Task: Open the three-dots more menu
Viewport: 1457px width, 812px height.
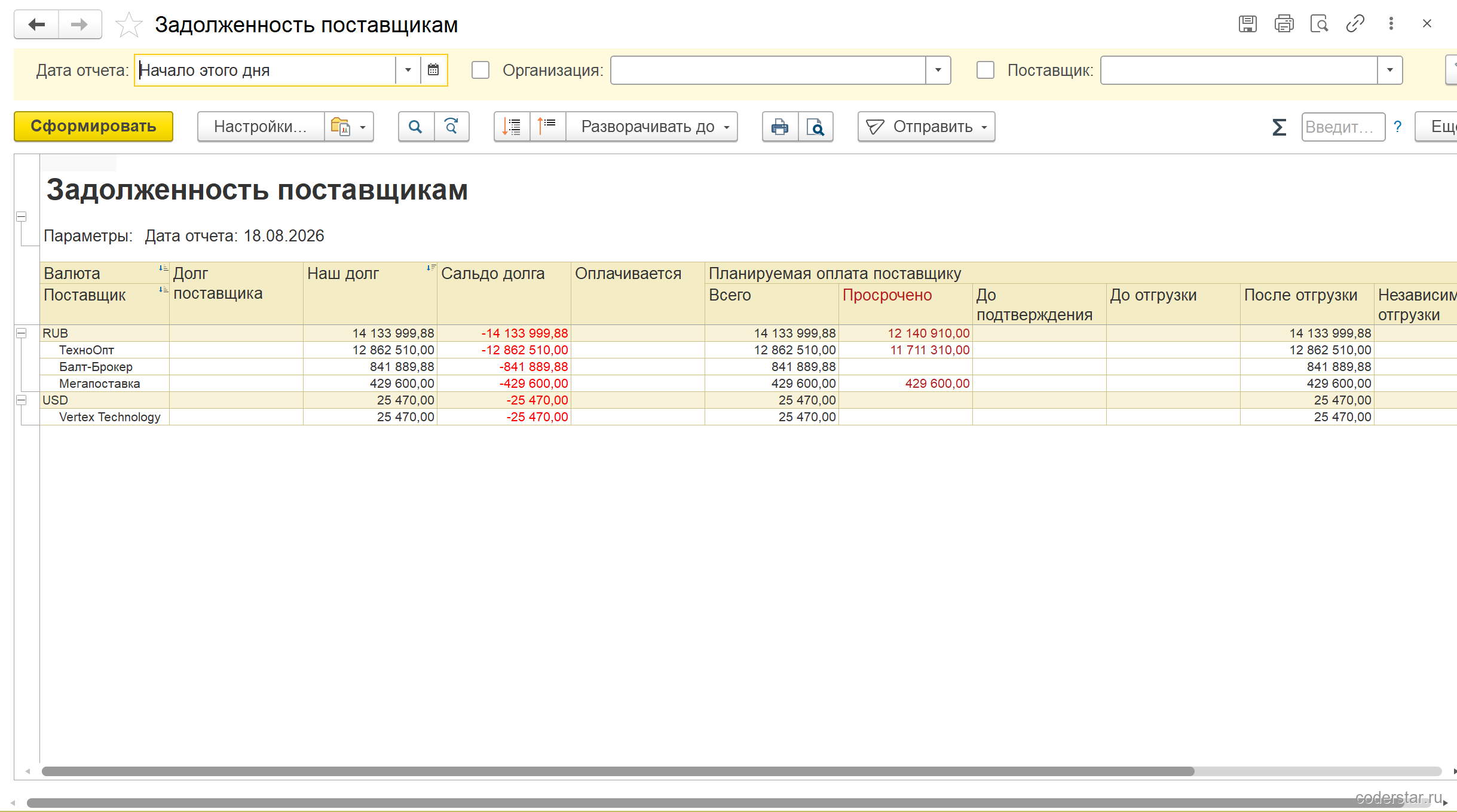Action: (x=1391, y=24)
